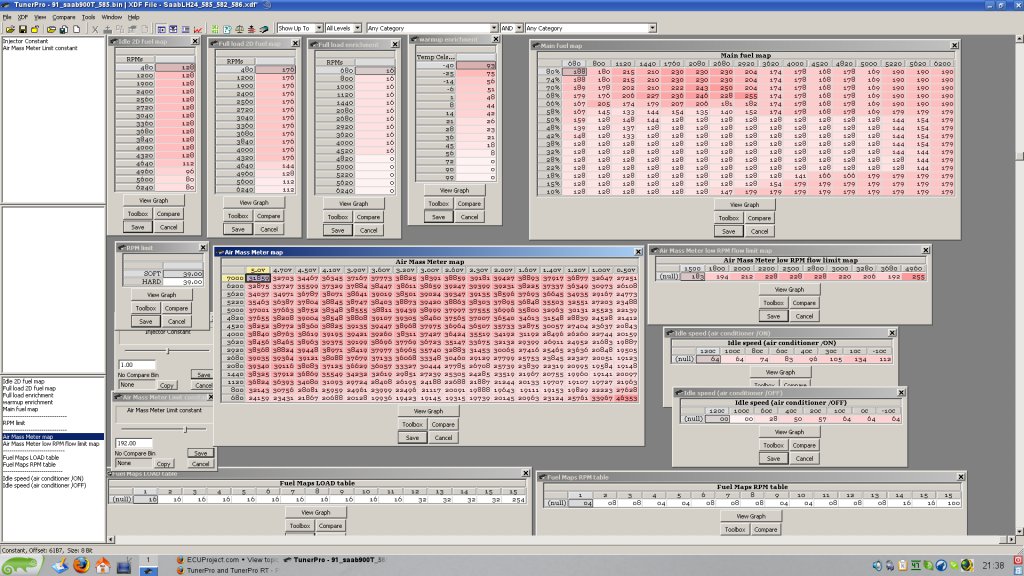Click View Graph in Fuel Maps RPM table
The image size is (1024, 576).
tap(750, 516)
